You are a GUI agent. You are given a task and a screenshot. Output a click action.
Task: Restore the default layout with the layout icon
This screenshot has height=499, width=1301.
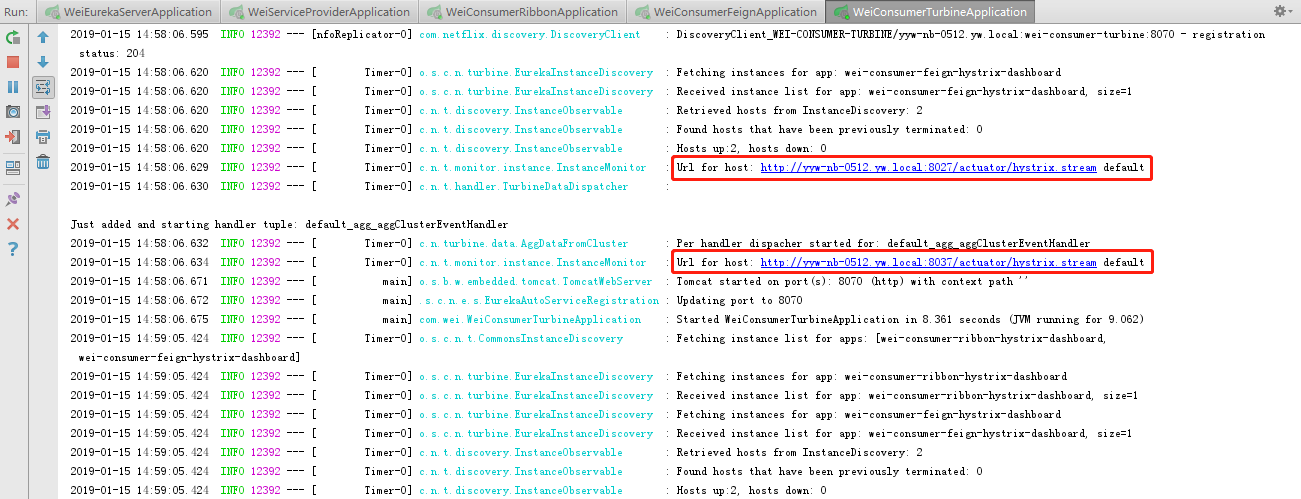click(x=13, y=167)
